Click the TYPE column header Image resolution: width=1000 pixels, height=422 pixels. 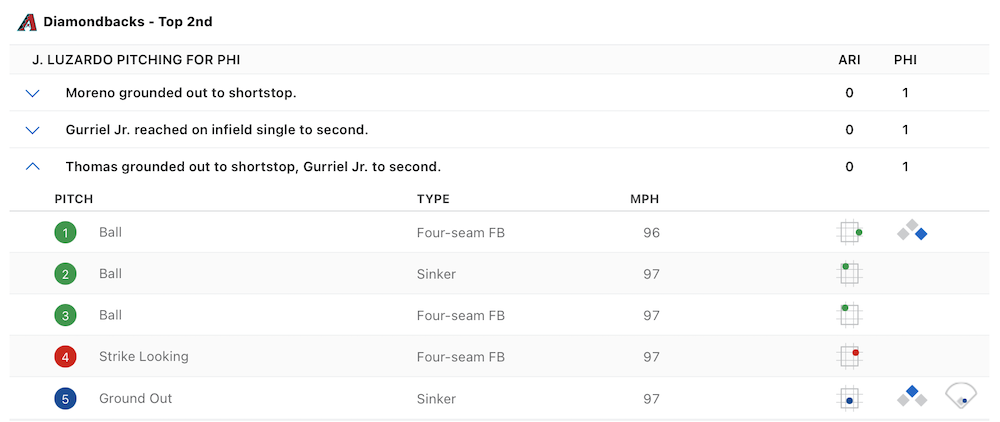433,199
